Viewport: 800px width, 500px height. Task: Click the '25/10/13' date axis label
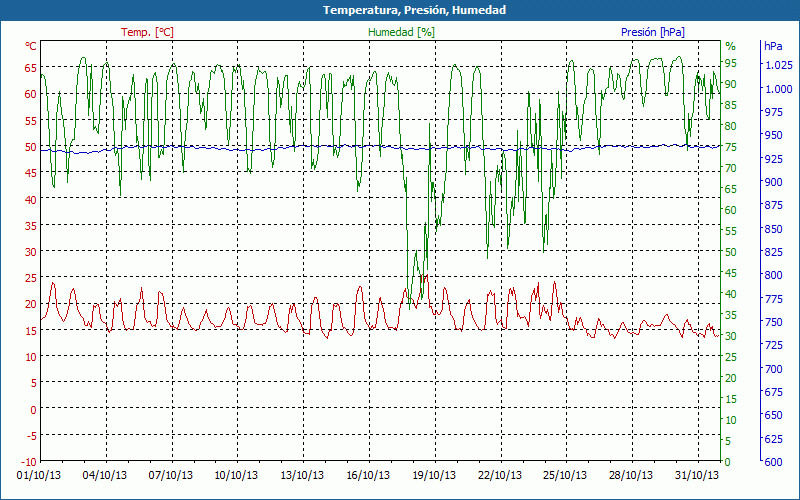click(565, 475)
